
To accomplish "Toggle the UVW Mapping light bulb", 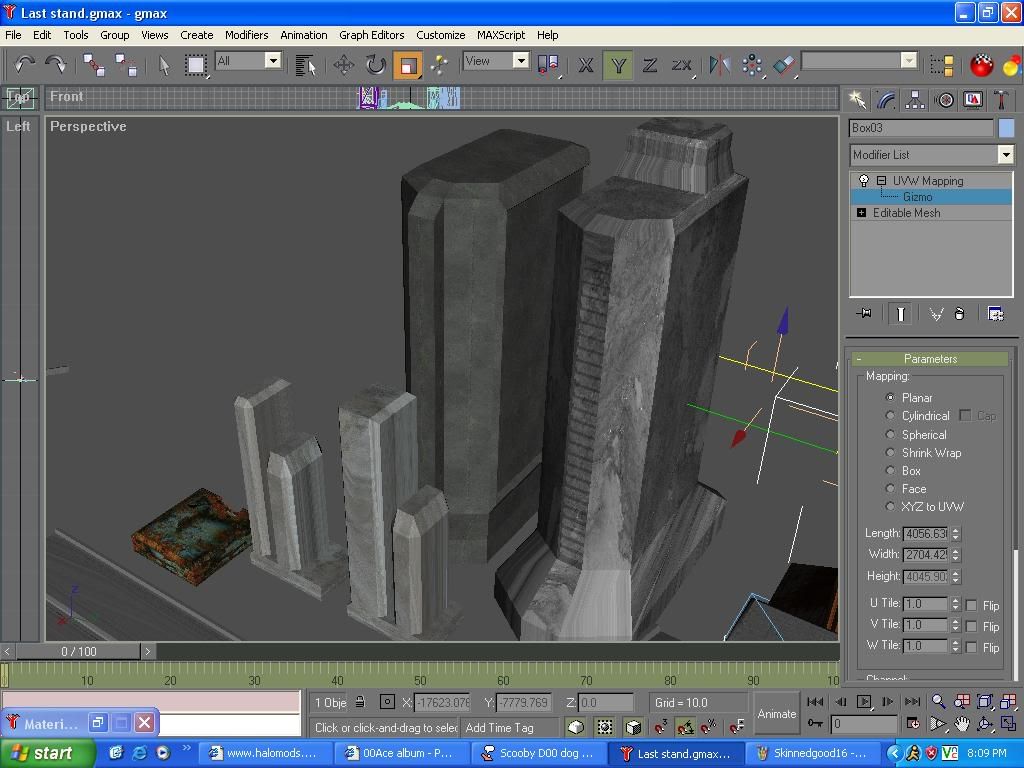I will (x=863, y=180).
